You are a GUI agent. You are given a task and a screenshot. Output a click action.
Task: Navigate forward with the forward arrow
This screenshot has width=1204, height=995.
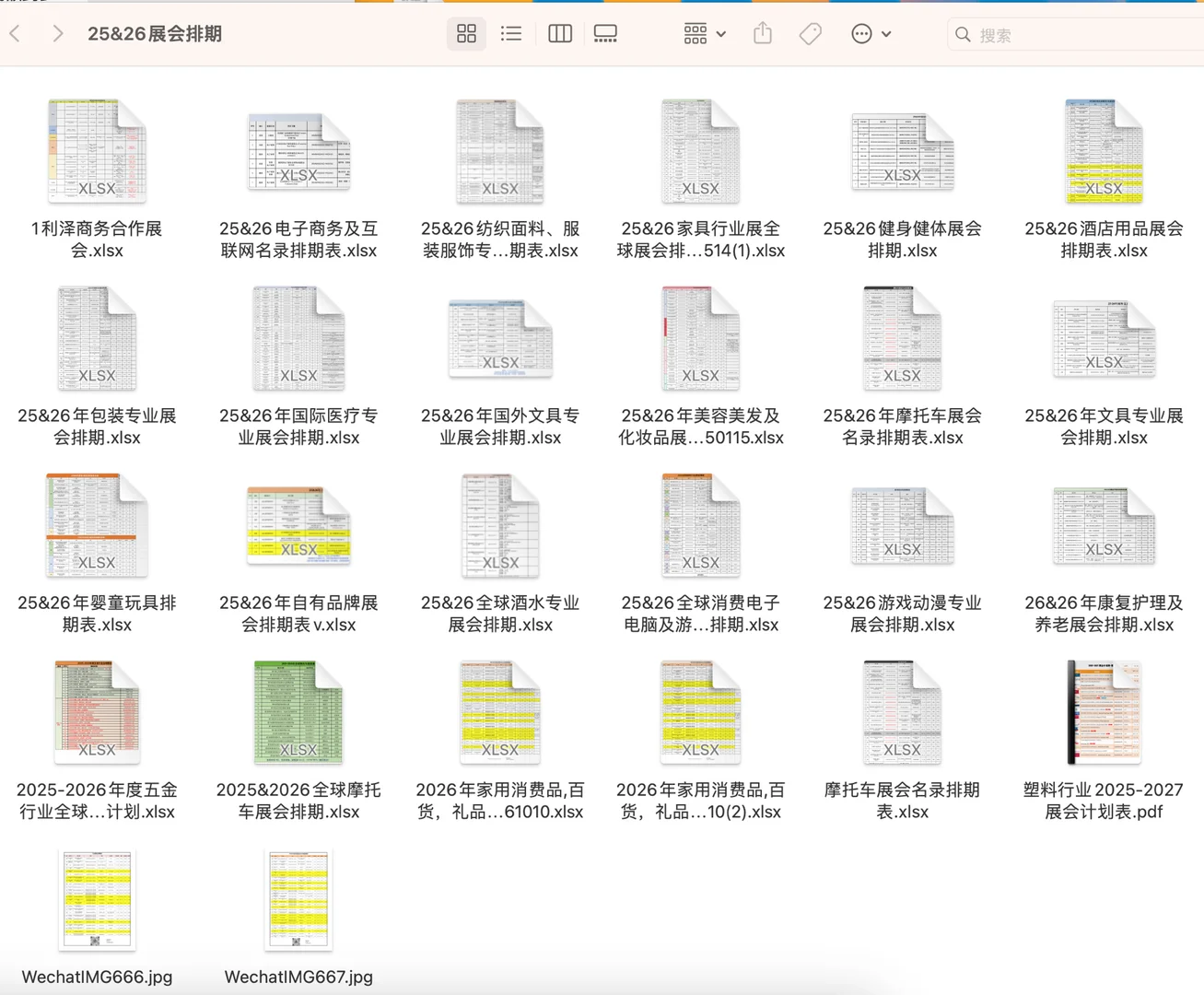click(57, 33)
